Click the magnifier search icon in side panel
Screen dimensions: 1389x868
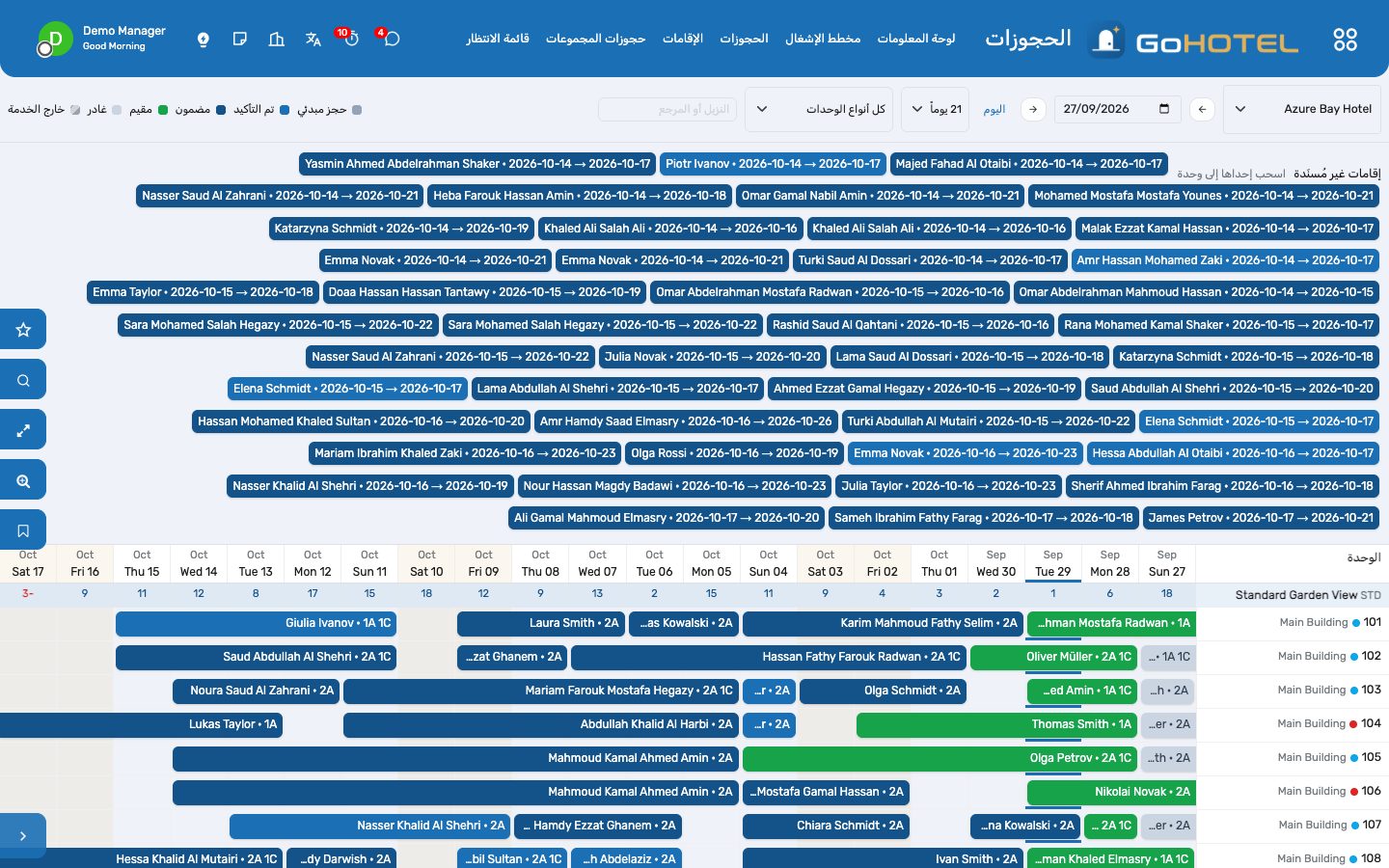point(23,380)
